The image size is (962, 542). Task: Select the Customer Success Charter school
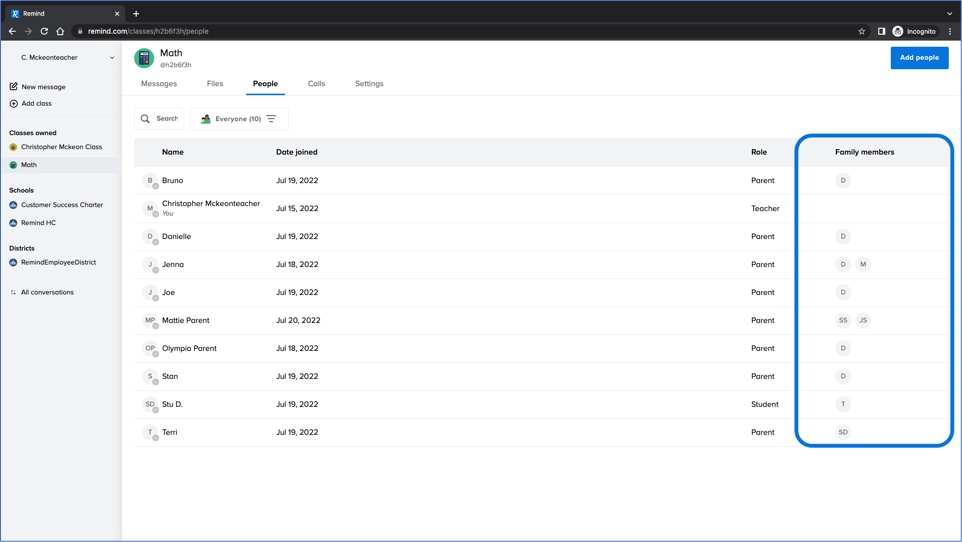tap(62, 205)
